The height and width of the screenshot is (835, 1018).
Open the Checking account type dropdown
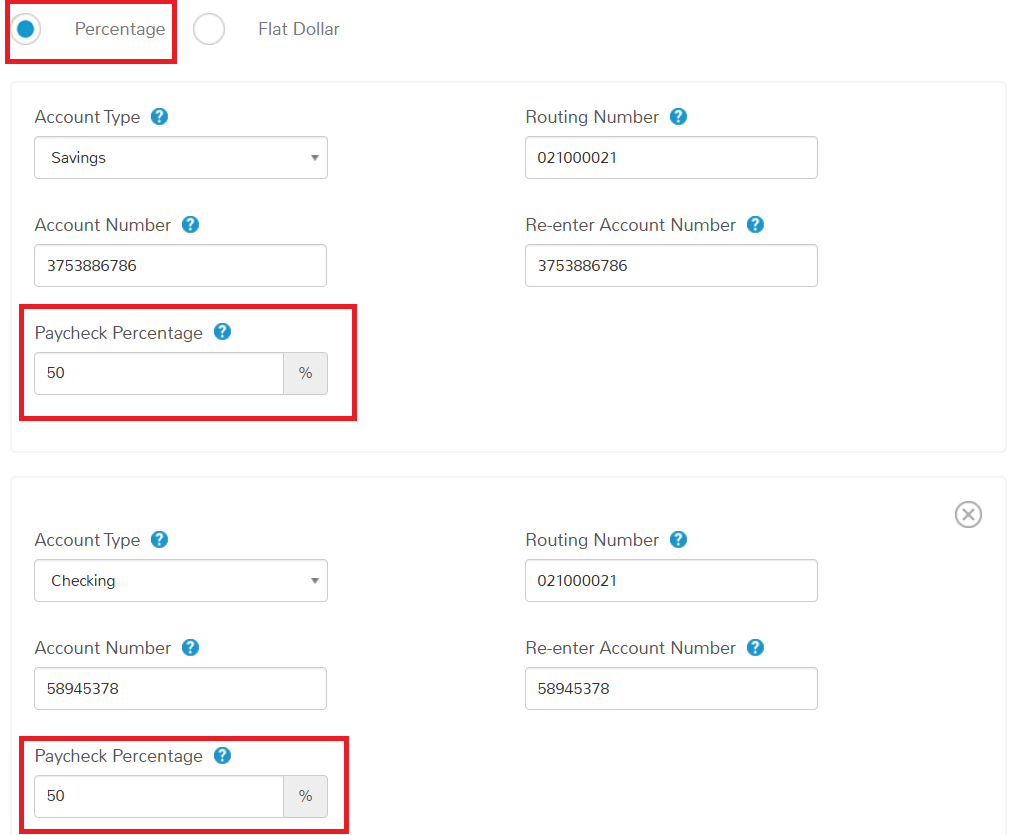coord(181,581)
